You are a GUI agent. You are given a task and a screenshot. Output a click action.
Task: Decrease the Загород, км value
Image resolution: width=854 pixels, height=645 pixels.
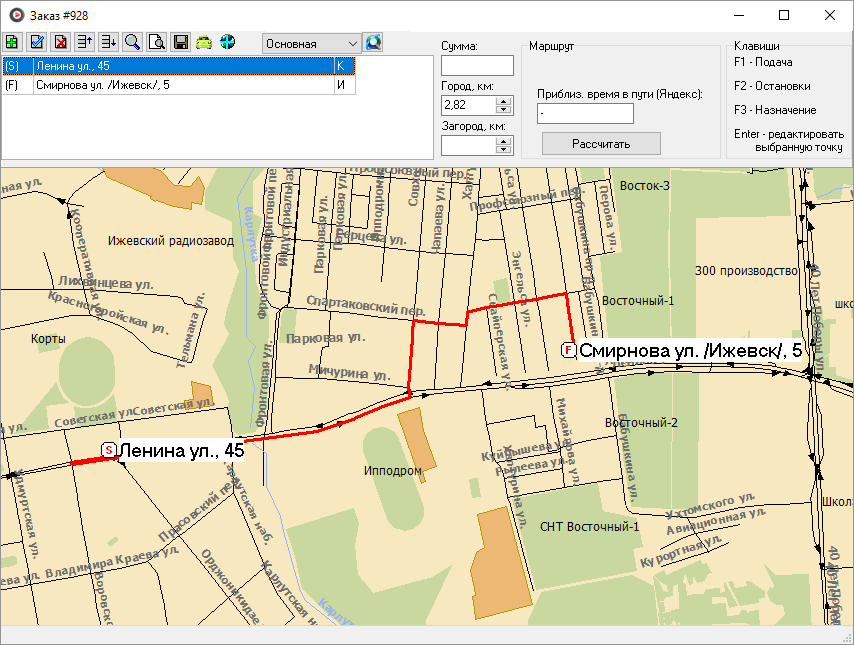[x=504, y=150]
